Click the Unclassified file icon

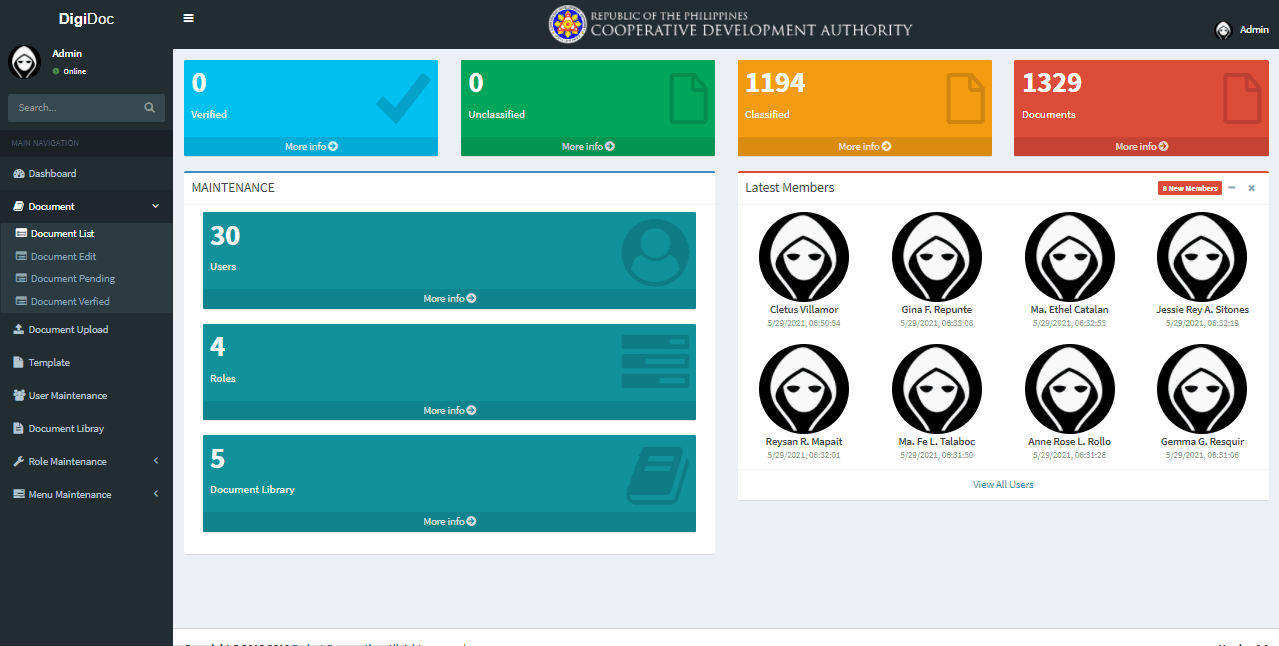(x=689, y=97)
